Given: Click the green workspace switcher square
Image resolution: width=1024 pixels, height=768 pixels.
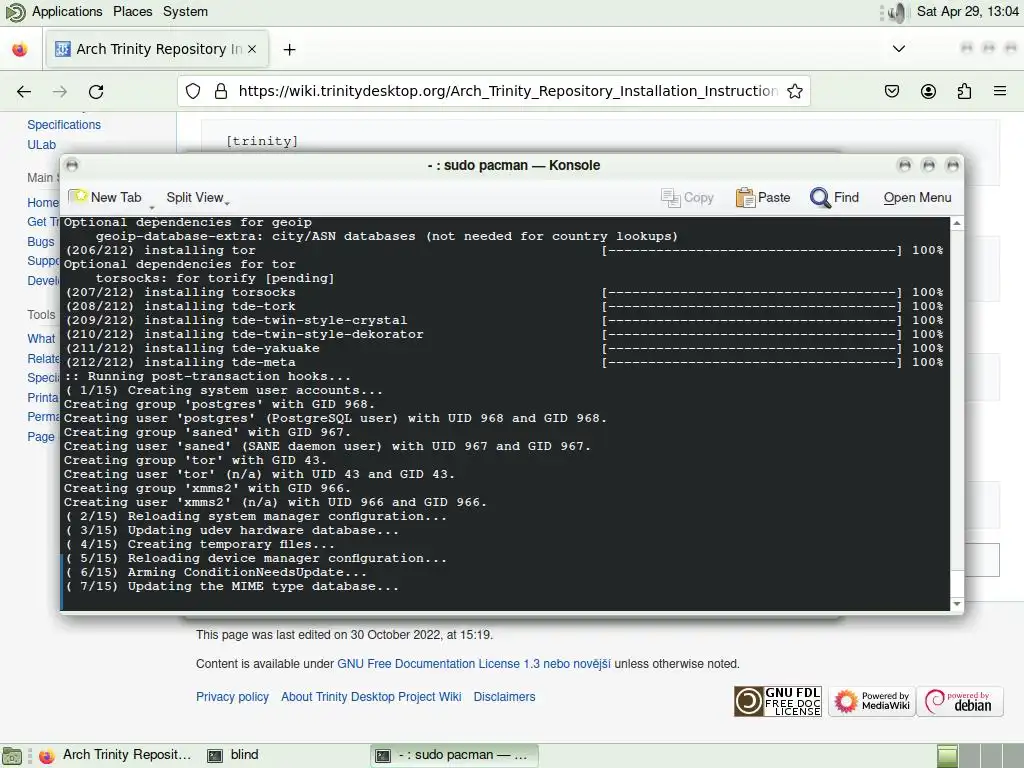Looking at the screenshot, I should pos(948,756).
